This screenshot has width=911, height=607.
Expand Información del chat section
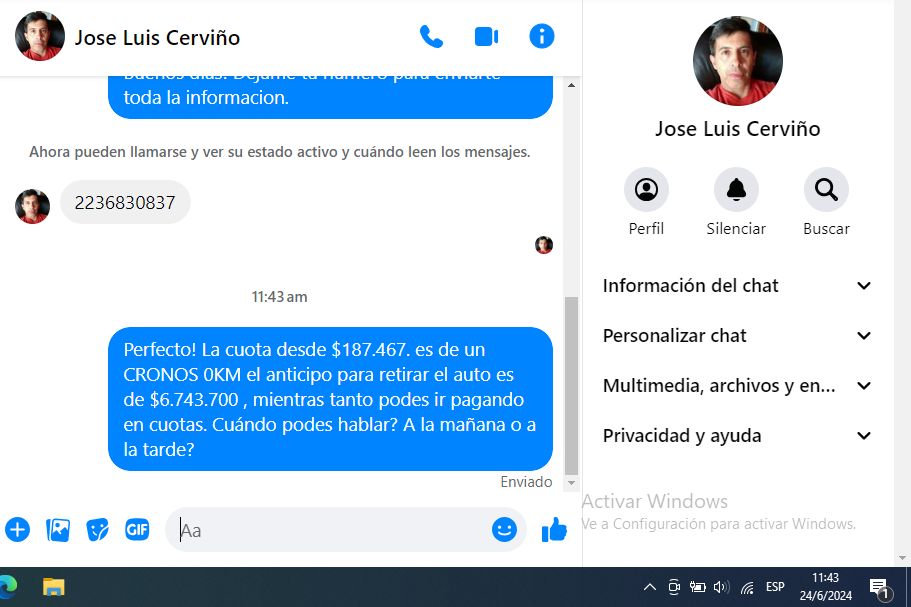737,286
